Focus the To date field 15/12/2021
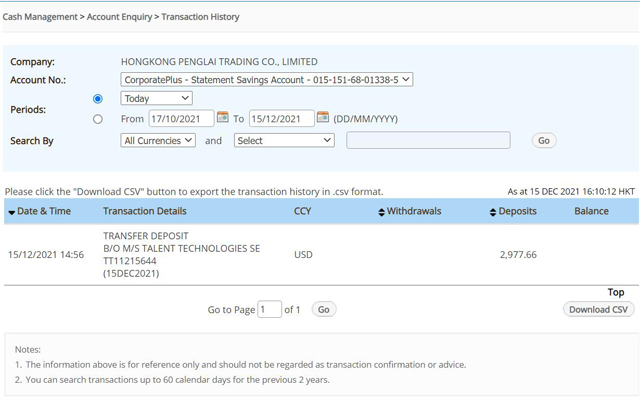The width and height of the screenshot is (640, 401). (282, 118)
